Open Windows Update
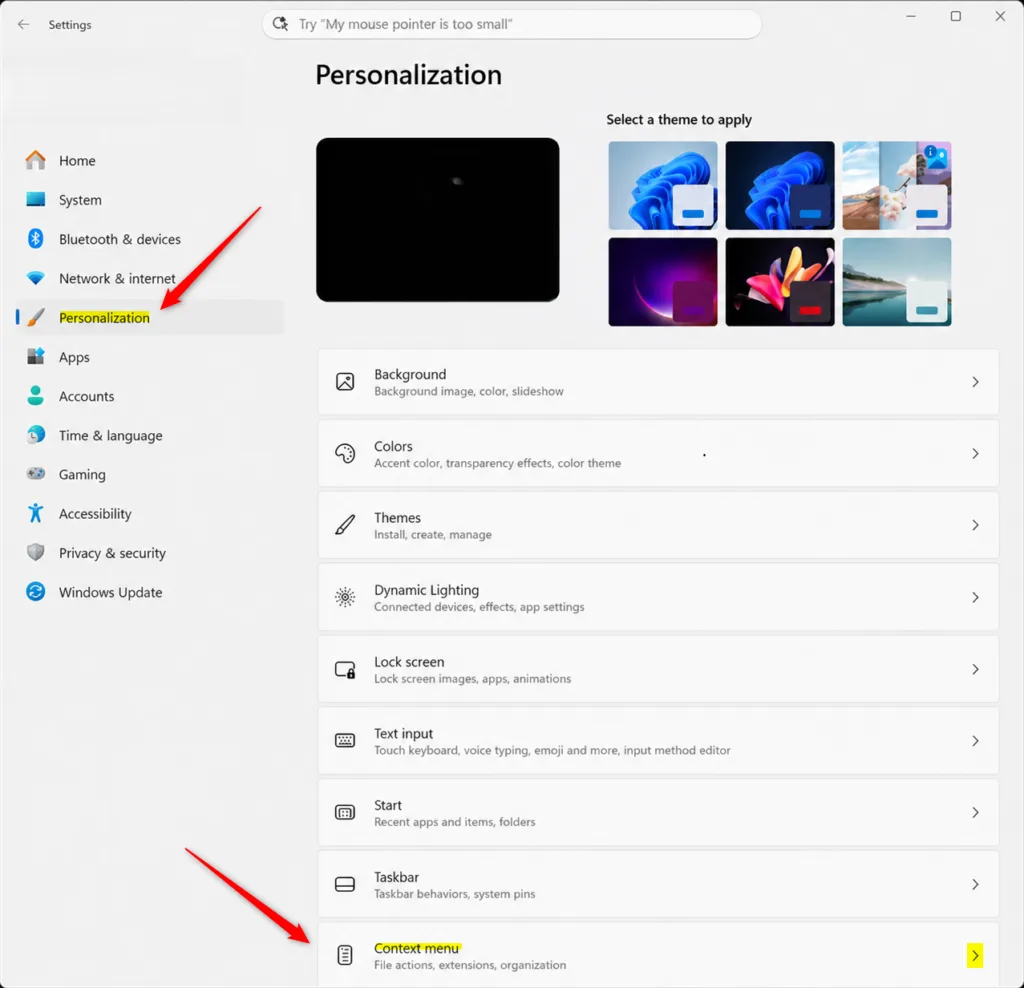1024x988 pixels. point(150,592)
